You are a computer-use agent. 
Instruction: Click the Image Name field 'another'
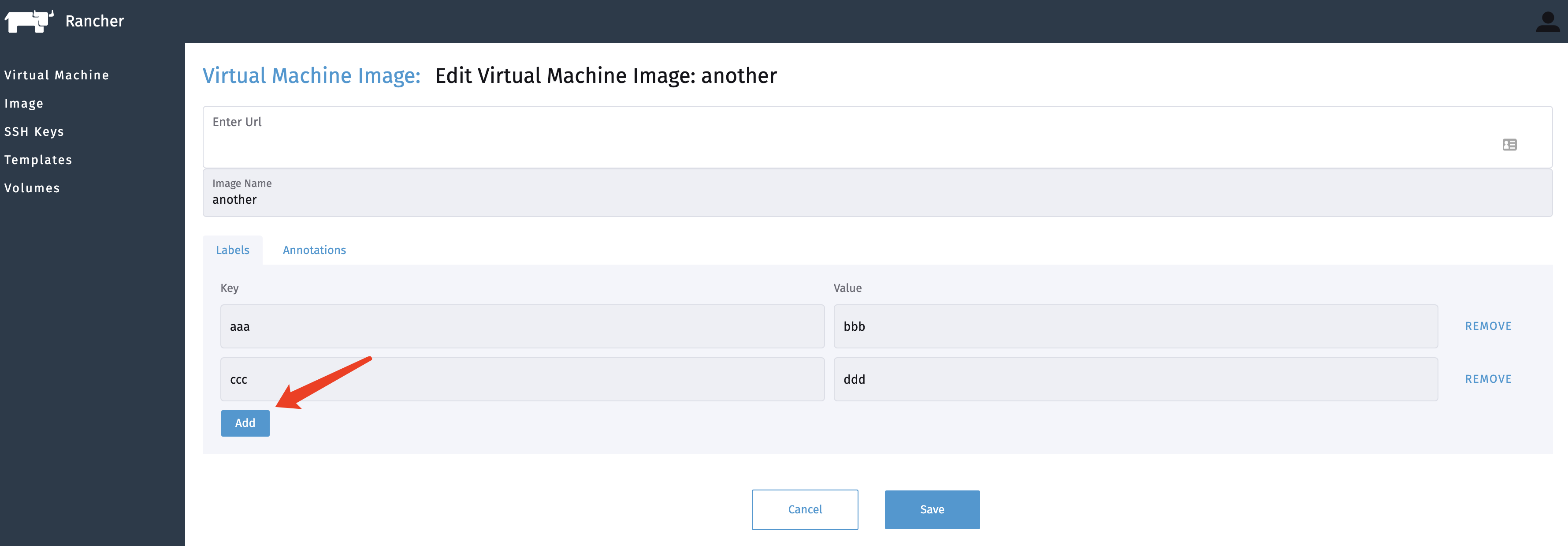click(x=877, y=193)
